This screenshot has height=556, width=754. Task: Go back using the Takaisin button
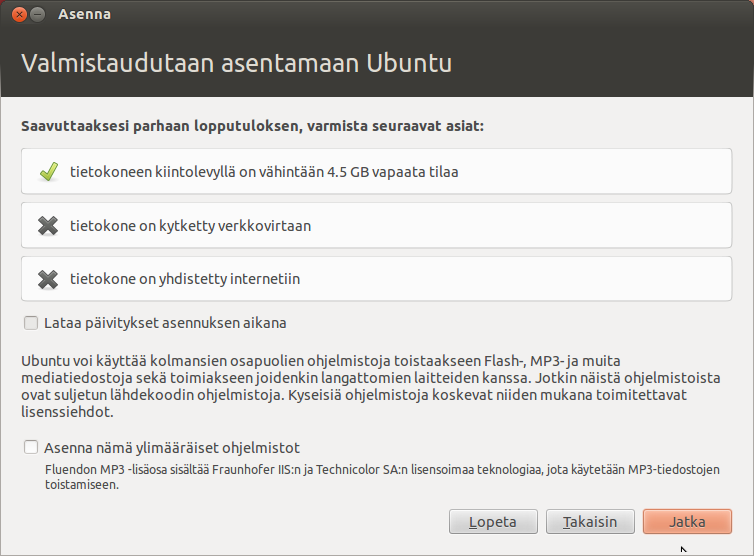(590, 521)
